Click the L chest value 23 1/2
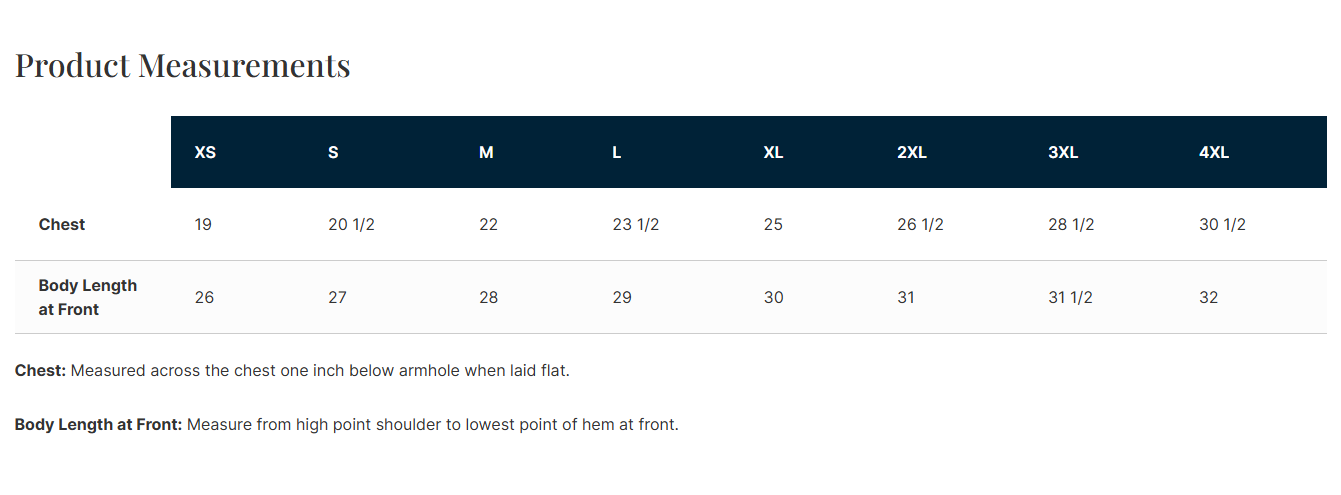Image resolution: width=1341 pixels, height=495 pixels. pos(636,225)
